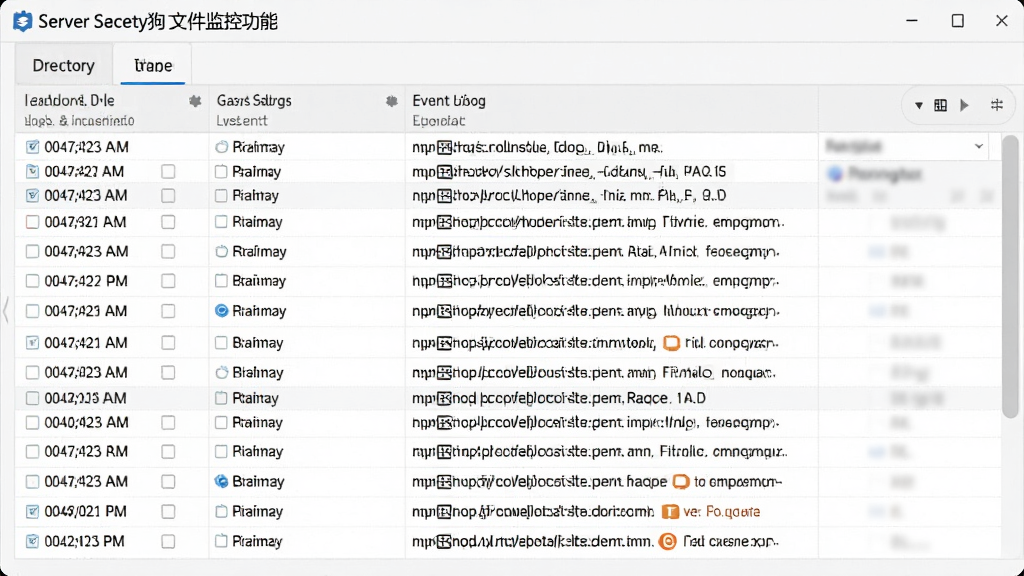Select the Trane tab
The height and width of the screenshot is (576, 1024).
pyautogui.click(x=153, y=65)
